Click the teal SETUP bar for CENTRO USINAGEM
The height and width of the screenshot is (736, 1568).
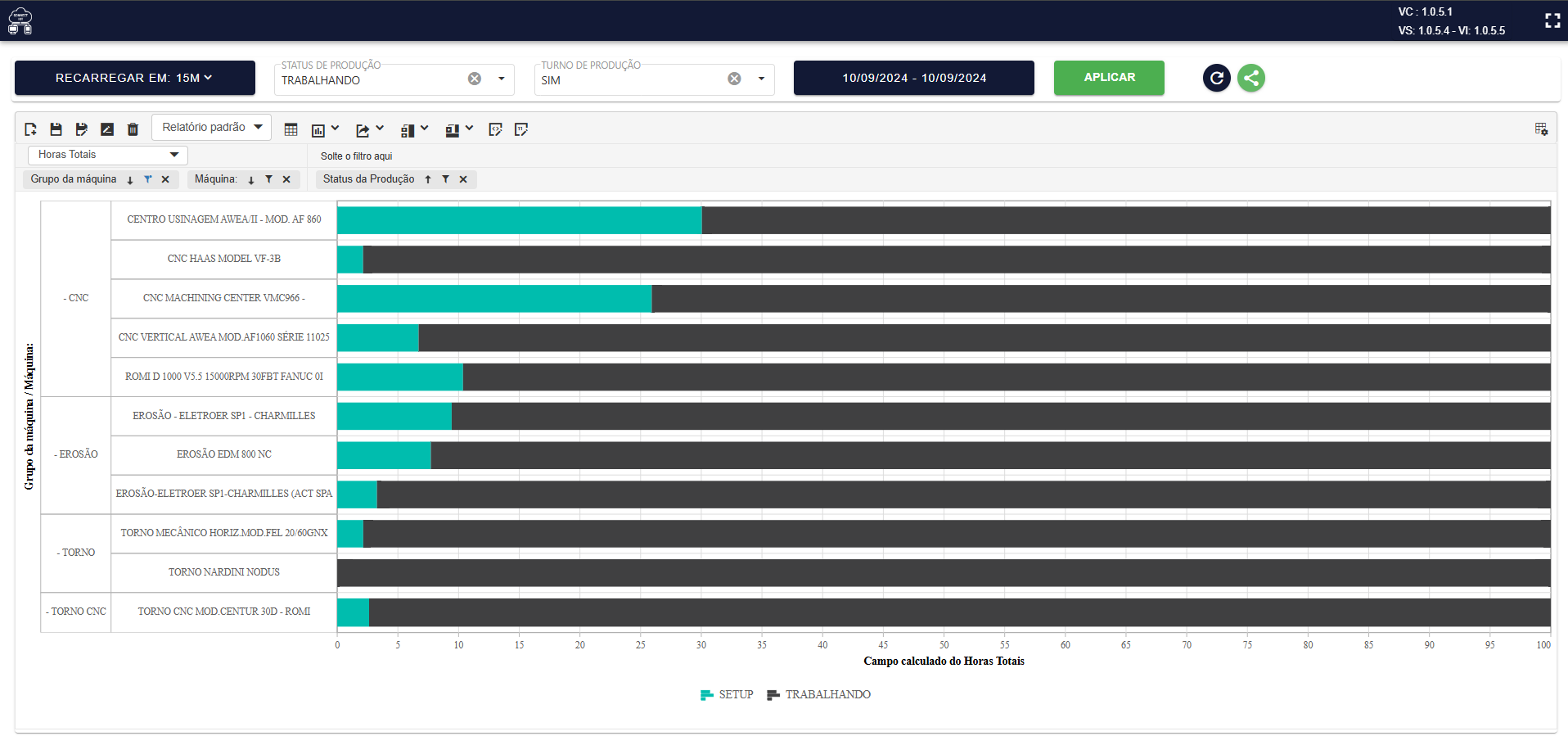click(520, 220)
